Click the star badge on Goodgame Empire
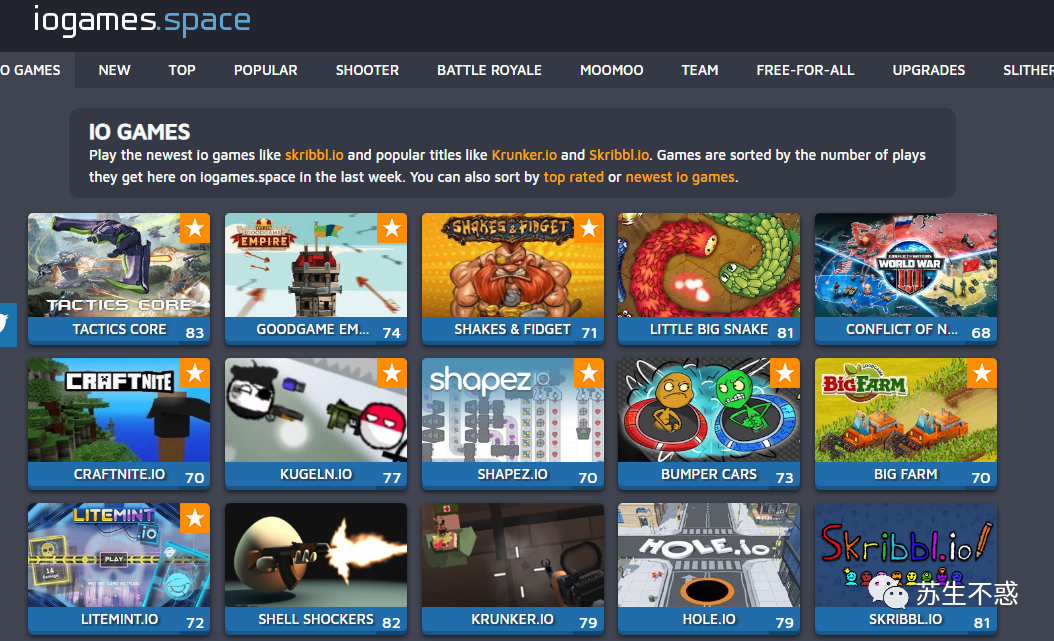Image resolution: width=1054 pixels, height=641 pixels. pos(392,228)
